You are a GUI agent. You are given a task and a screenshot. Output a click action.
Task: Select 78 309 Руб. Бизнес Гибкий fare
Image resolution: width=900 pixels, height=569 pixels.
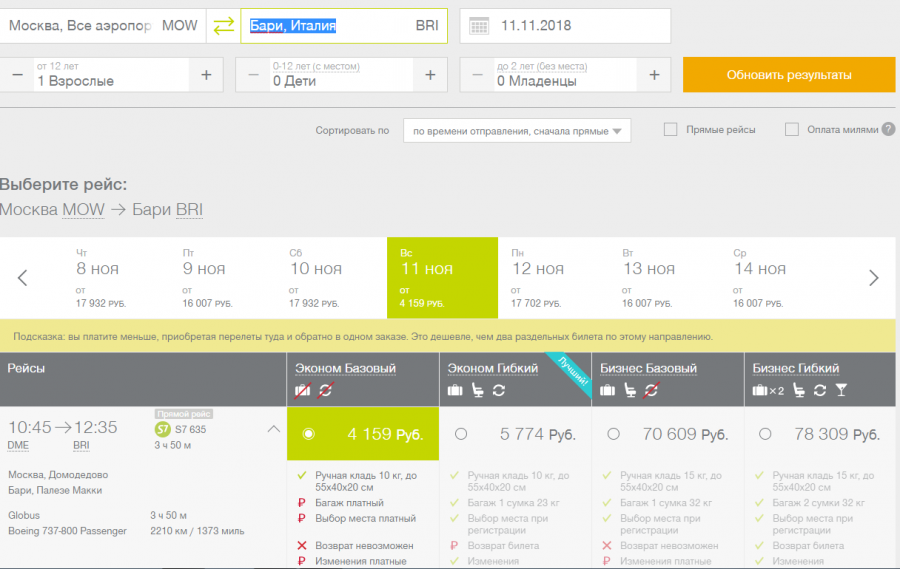coord(820,434)
